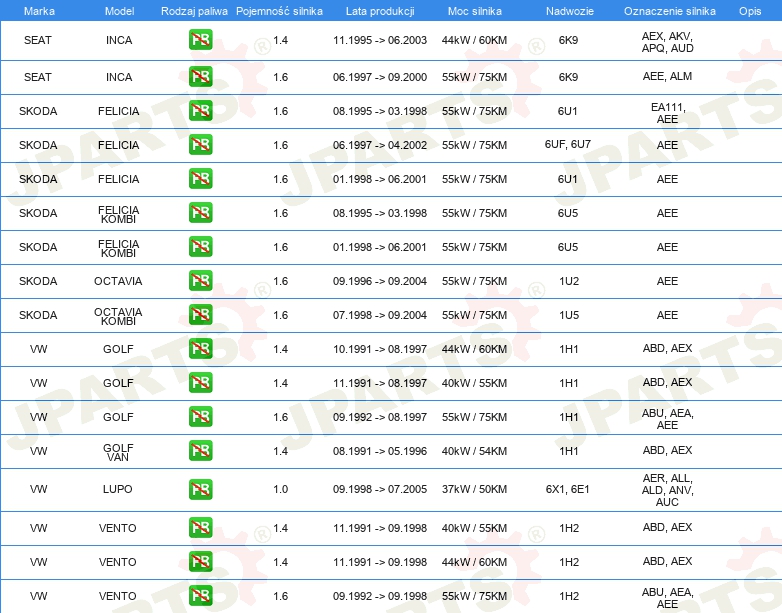The width and height of the screenshot is (782, 613).
Task: Select the date range 09.1992 -> 09.1998
Action: pos(380,596)
